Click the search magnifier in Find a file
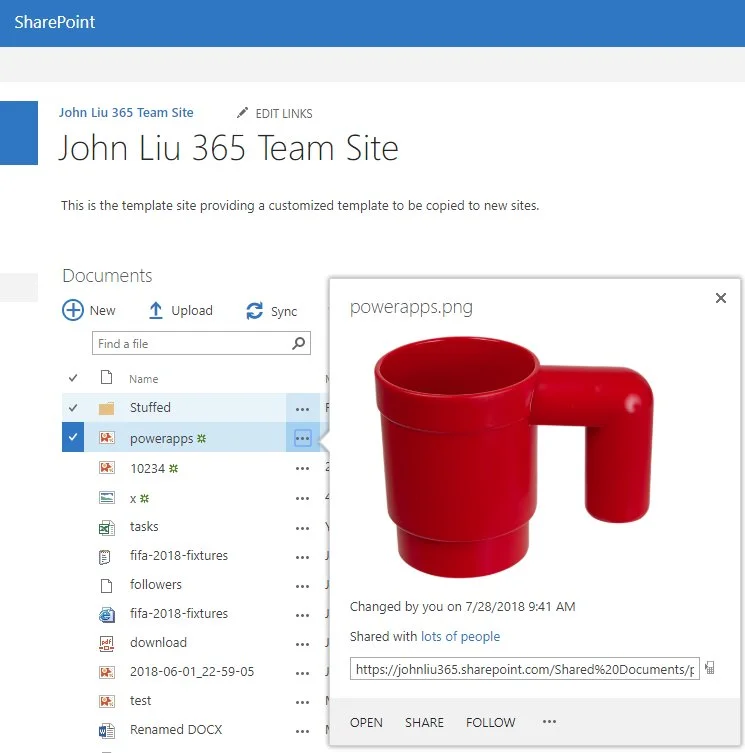Image resolution: width=745 pixels, height=753 pixels. point(298,344)
